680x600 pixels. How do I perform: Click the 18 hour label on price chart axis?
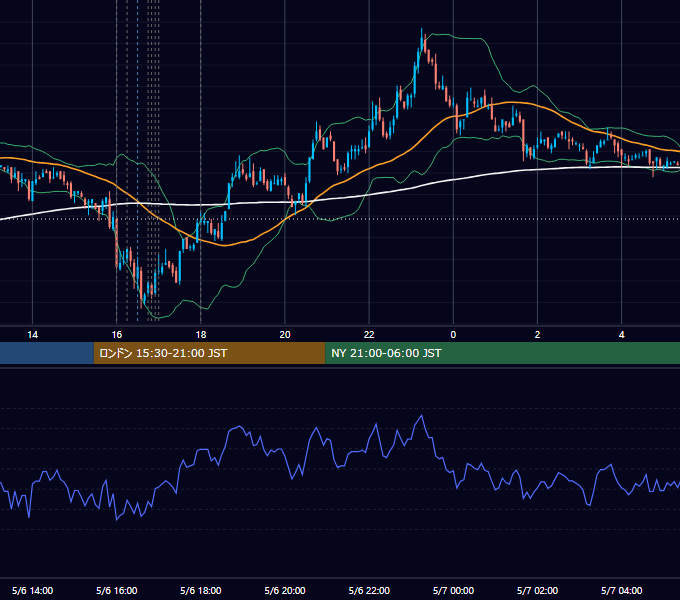(201, 335)
